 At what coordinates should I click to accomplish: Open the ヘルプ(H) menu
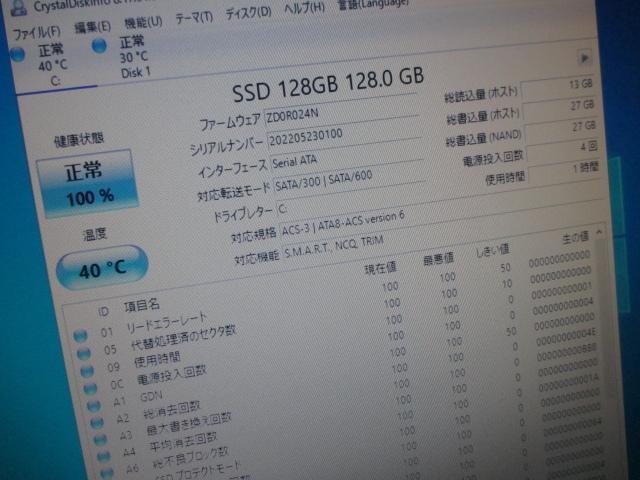click(x=304, y=7)
